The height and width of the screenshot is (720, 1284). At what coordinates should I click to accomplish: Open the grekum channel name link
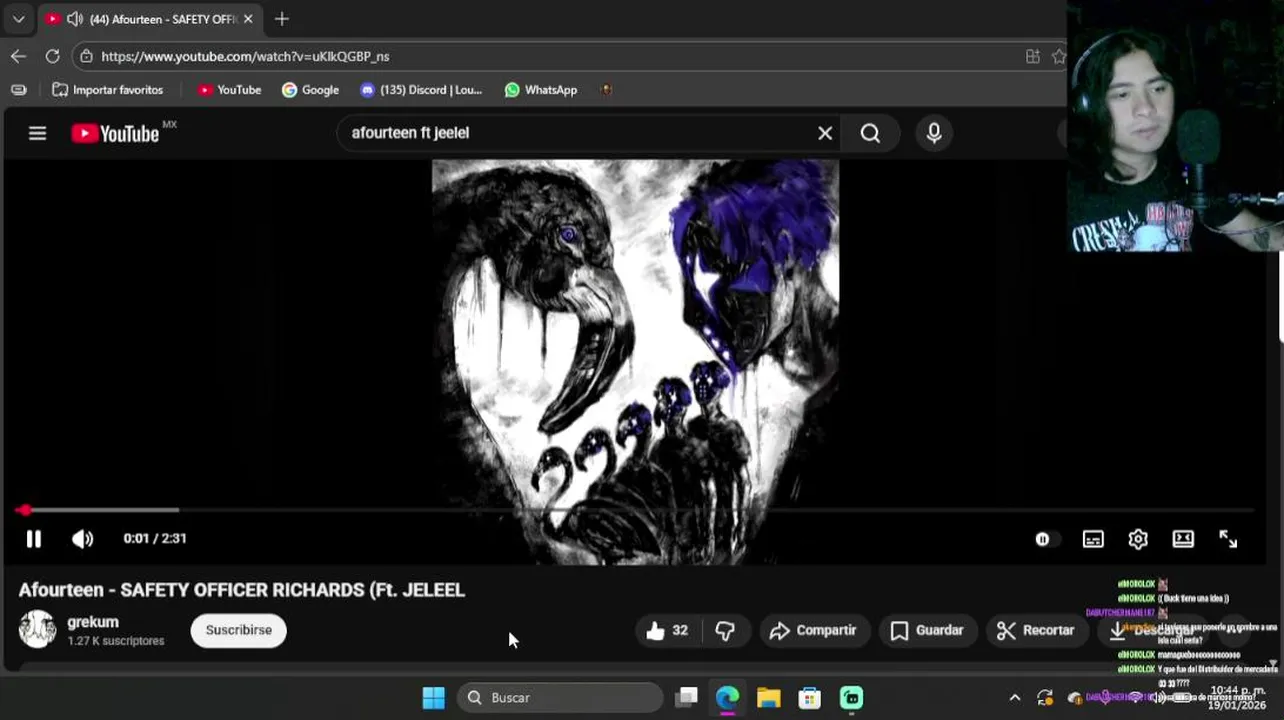93,622
